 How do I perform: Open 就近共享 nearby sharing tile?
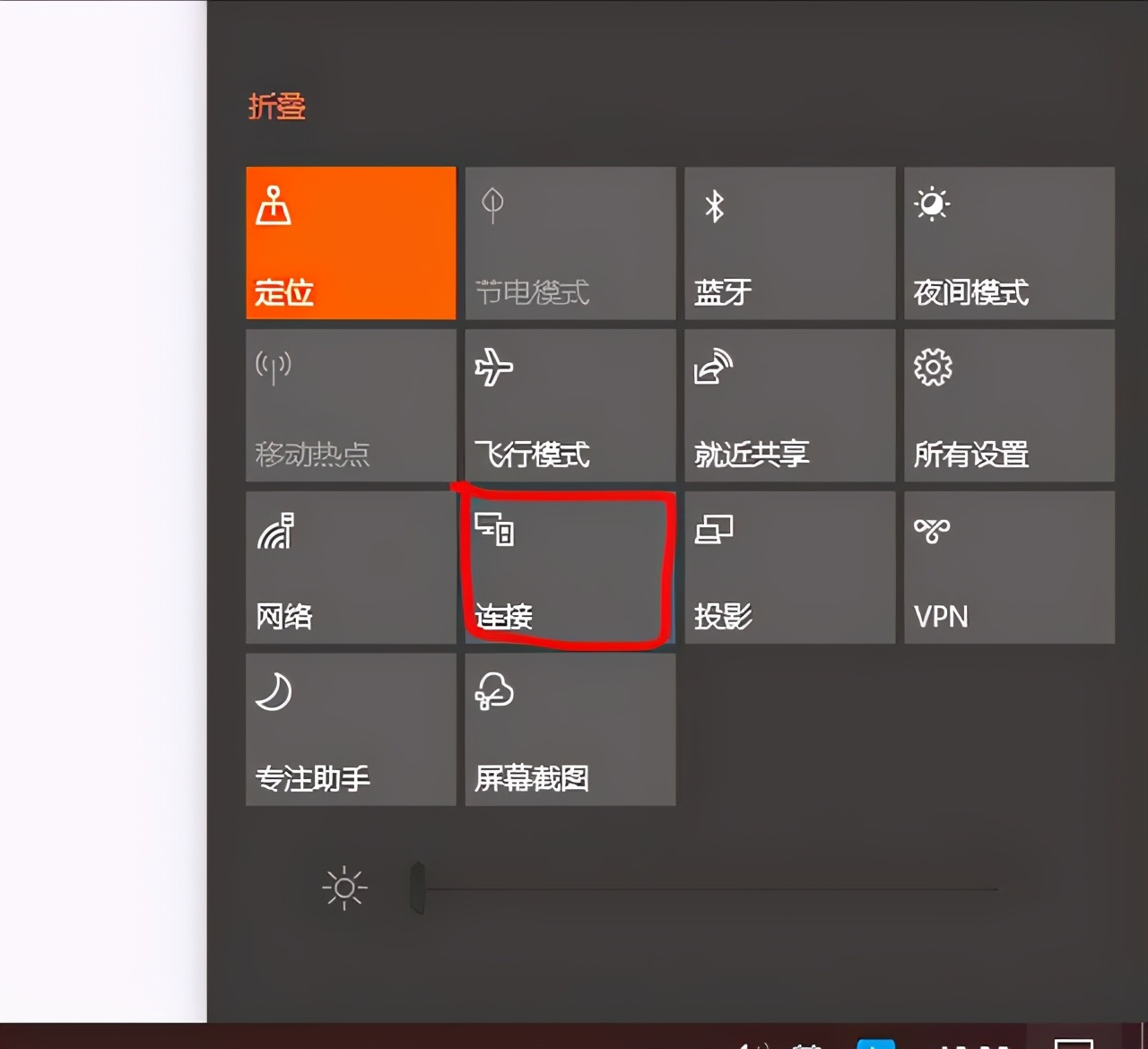pos(789,405)
